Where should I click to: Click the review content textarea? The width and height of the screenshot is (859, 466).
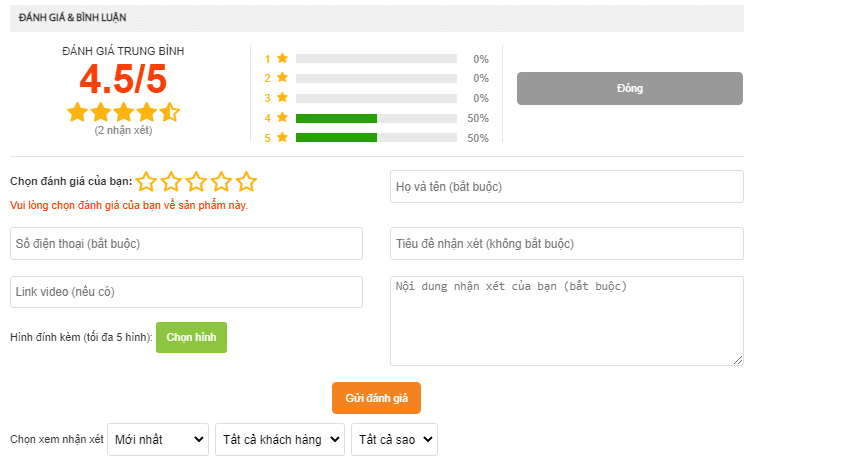click(x=566, y=321)
